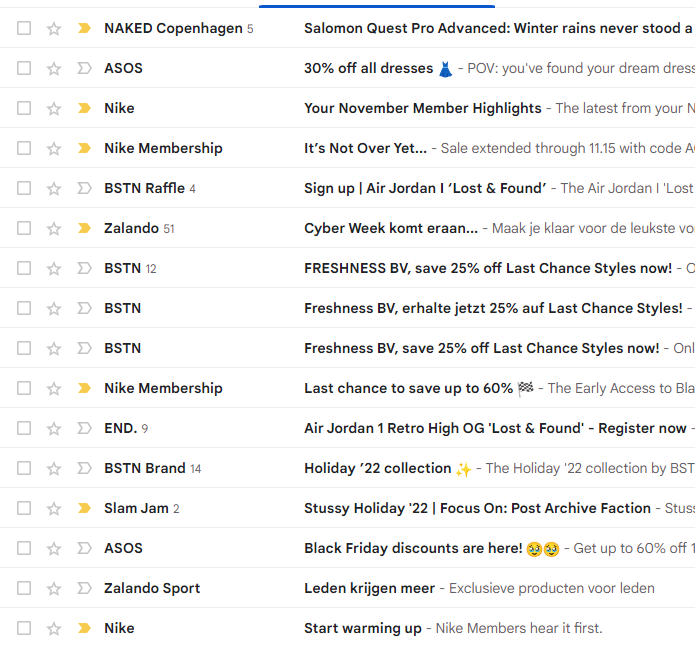Open Freshness BV, save 25% off email
This screenshot has width=695, height=646.
[482, 348]
